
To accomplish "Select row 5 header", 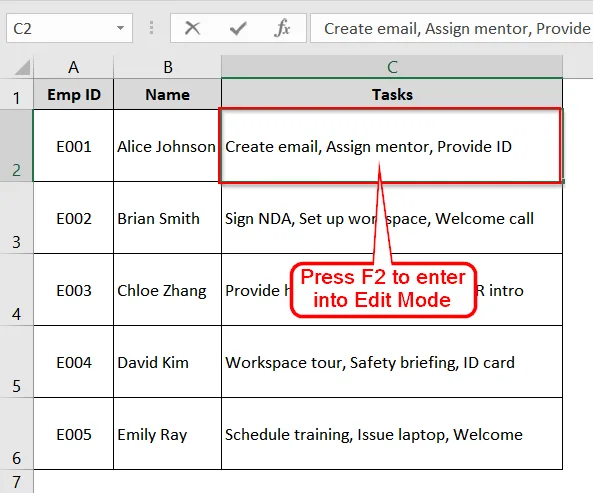I will pos(16,361).
